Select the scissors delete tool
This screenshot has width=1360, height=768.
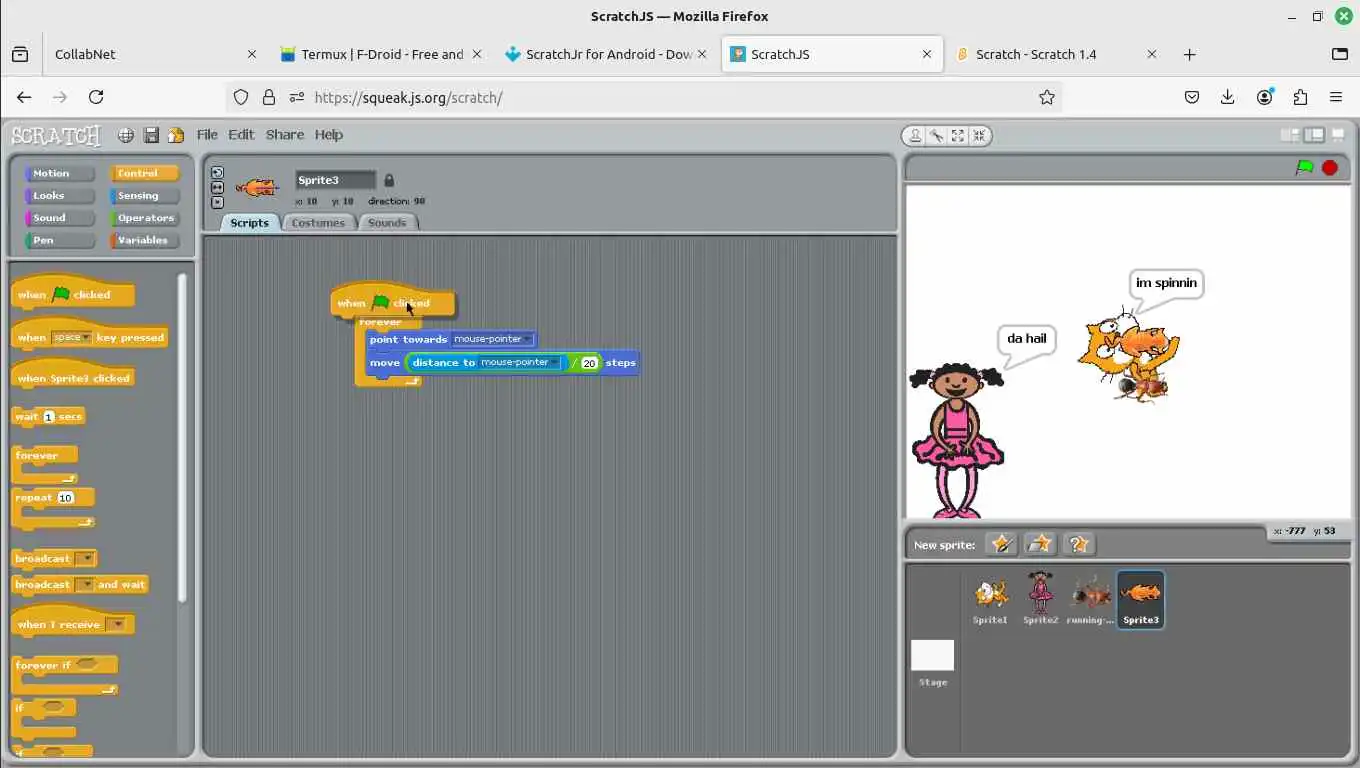coord(936,136)
